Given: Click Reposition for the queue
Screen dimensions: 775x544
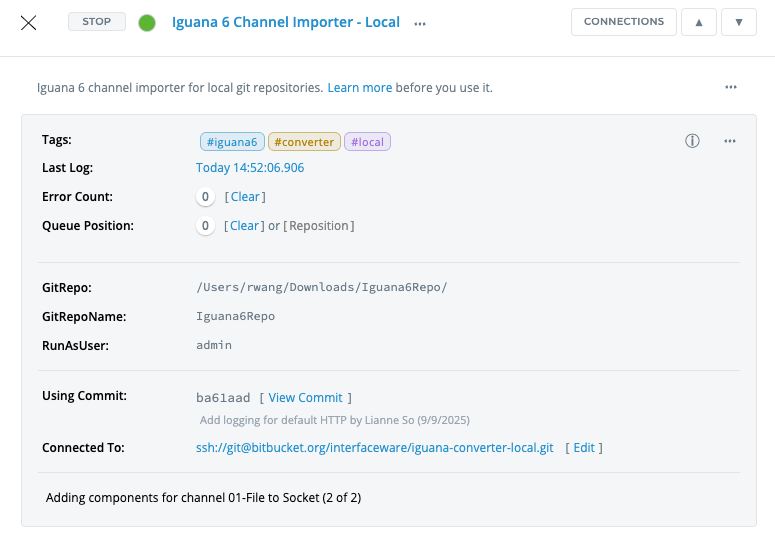Looking at the screenshot, I should click(x=319, y=226).
